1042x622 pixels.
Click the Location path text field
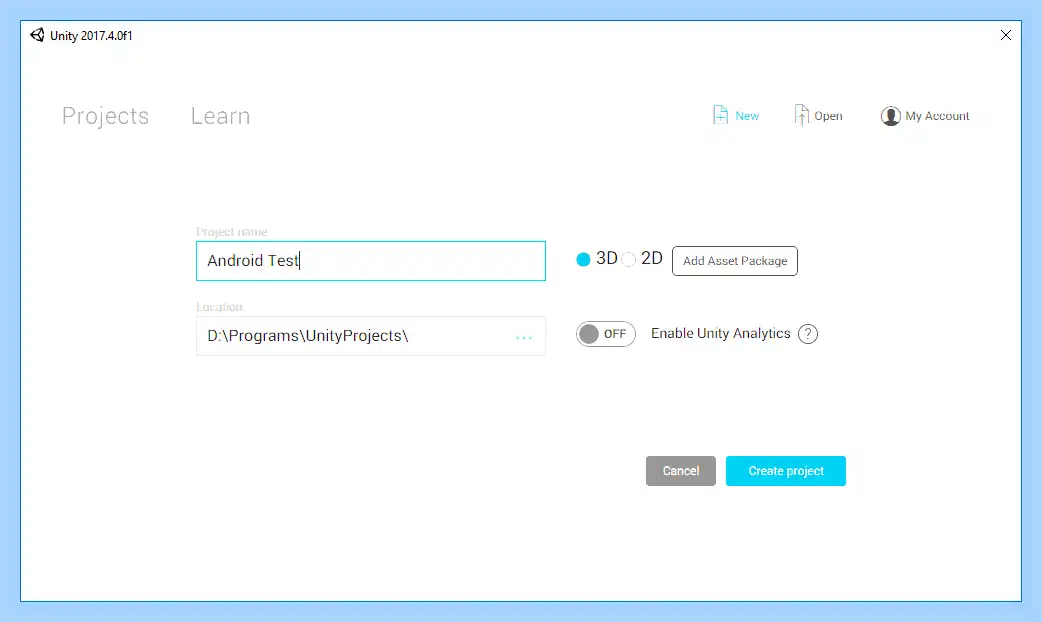pyautogui.click(x=371, y=336)
